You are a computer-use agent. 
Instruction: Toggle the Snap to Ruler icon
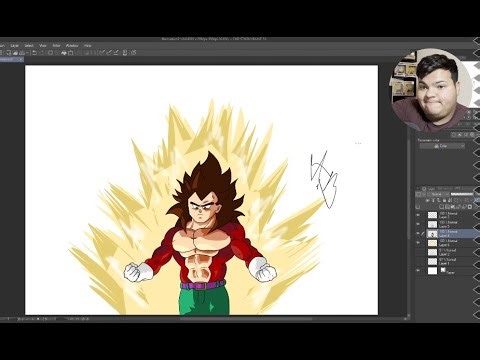[x=102, y=53]
